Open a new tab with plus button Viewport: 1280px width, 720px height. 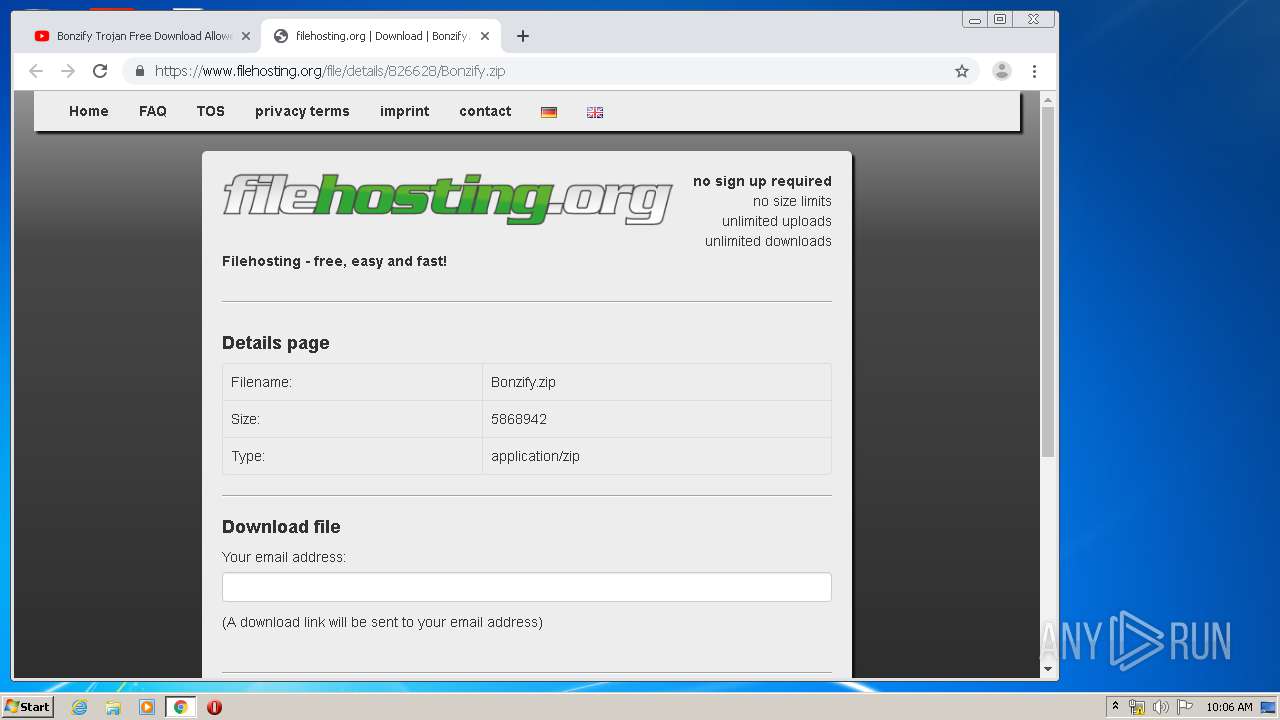(x=522, y=36)
